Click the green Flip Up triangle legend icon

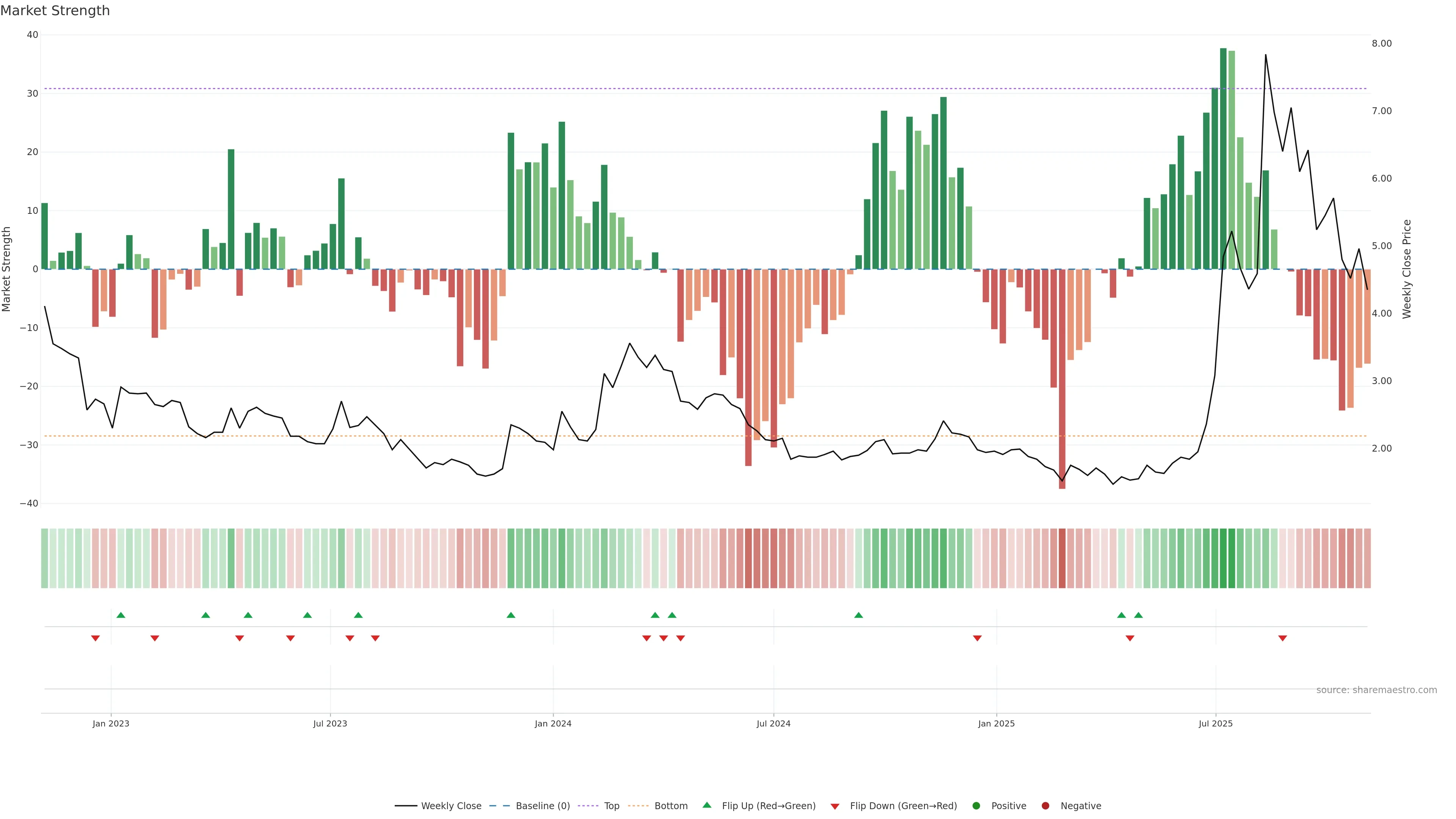706,805
